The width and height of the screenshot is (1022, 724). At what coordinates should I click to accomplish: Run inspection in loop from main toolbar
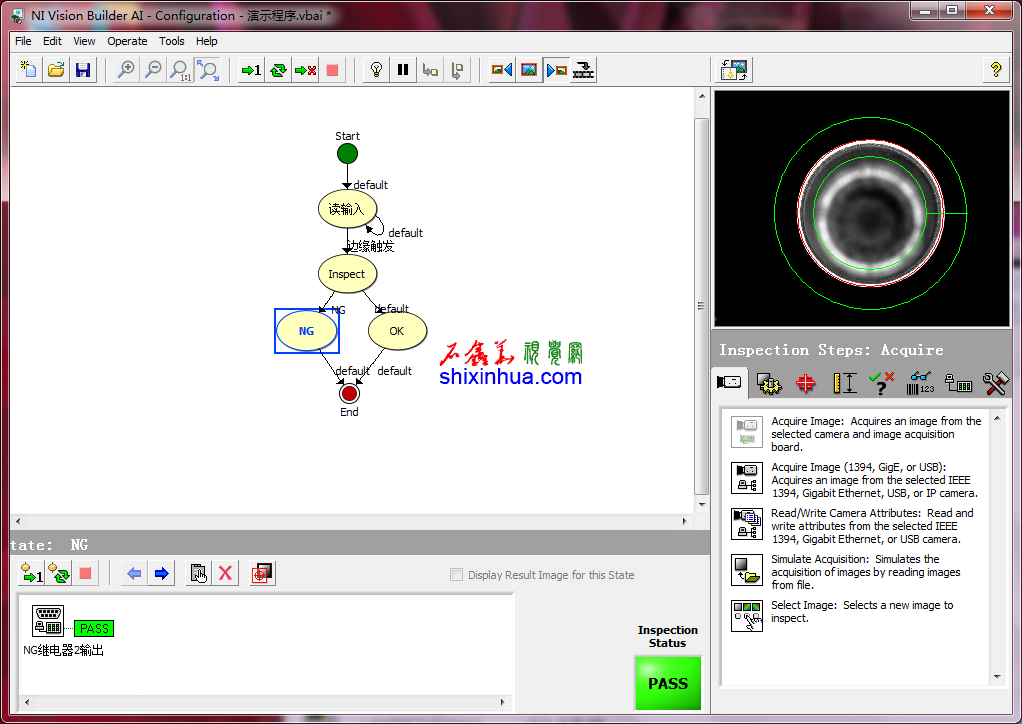[278, 70]
